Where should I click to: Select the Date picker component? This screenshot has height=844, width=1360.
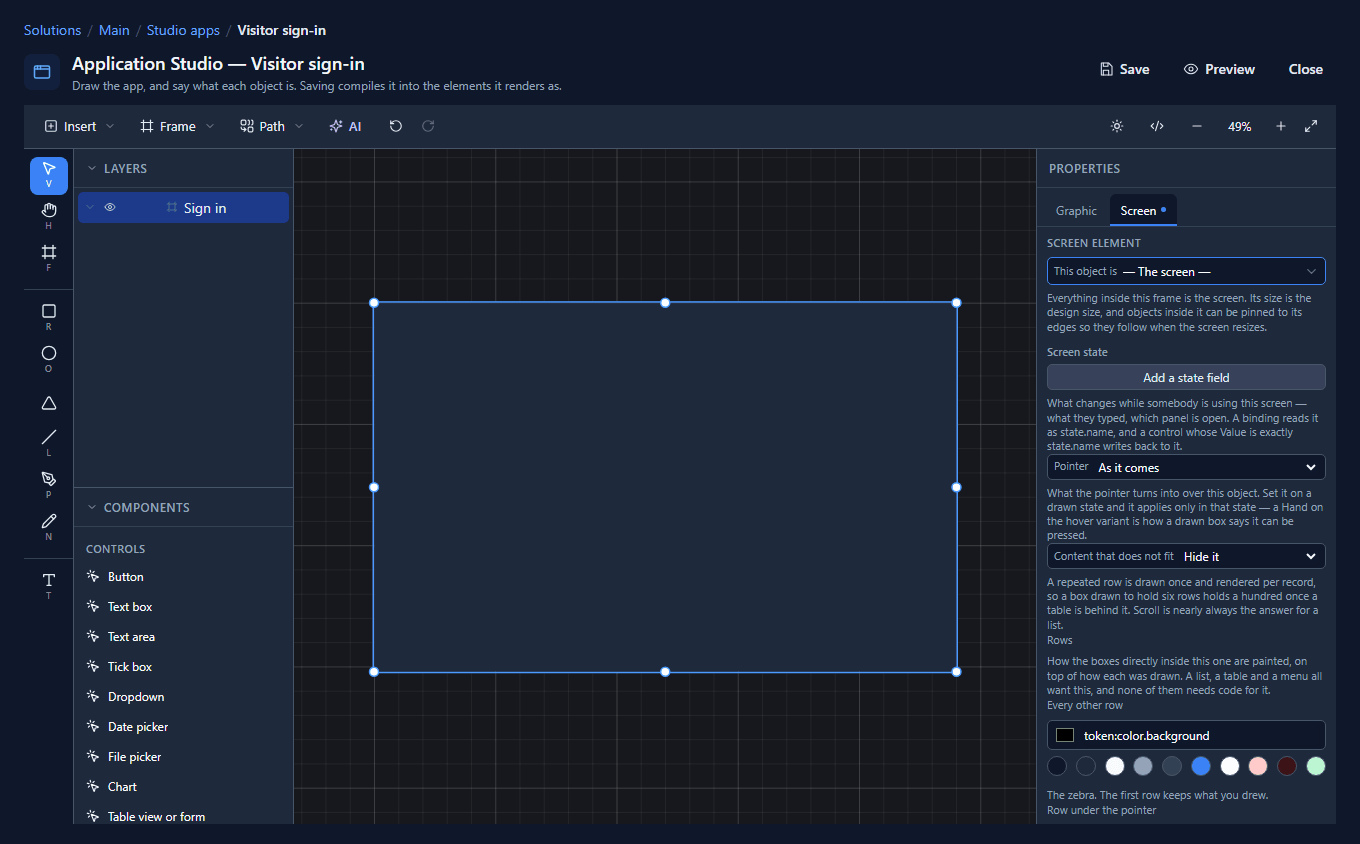(138, 727)
